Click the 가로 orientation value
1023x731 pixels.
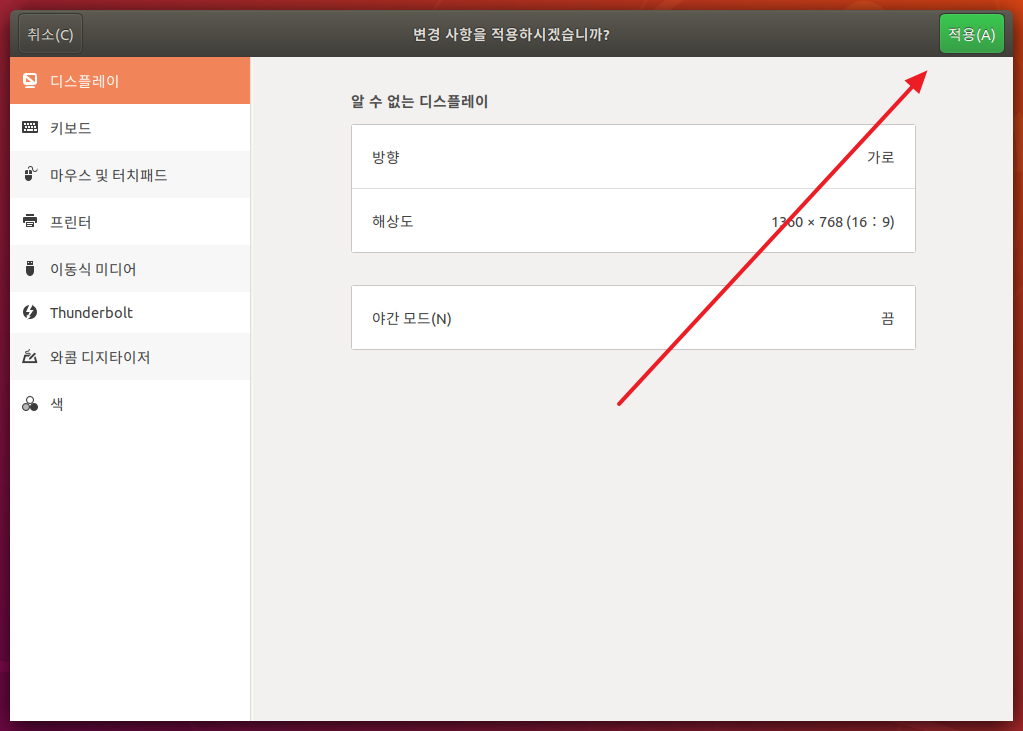pyautogui.click(x=880, y=157)
